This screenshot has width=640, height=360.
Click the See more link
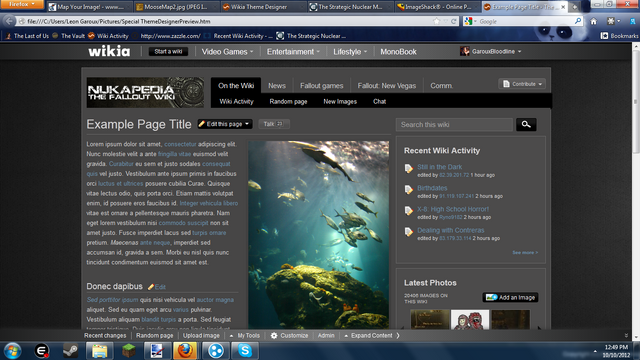point(525,253)
